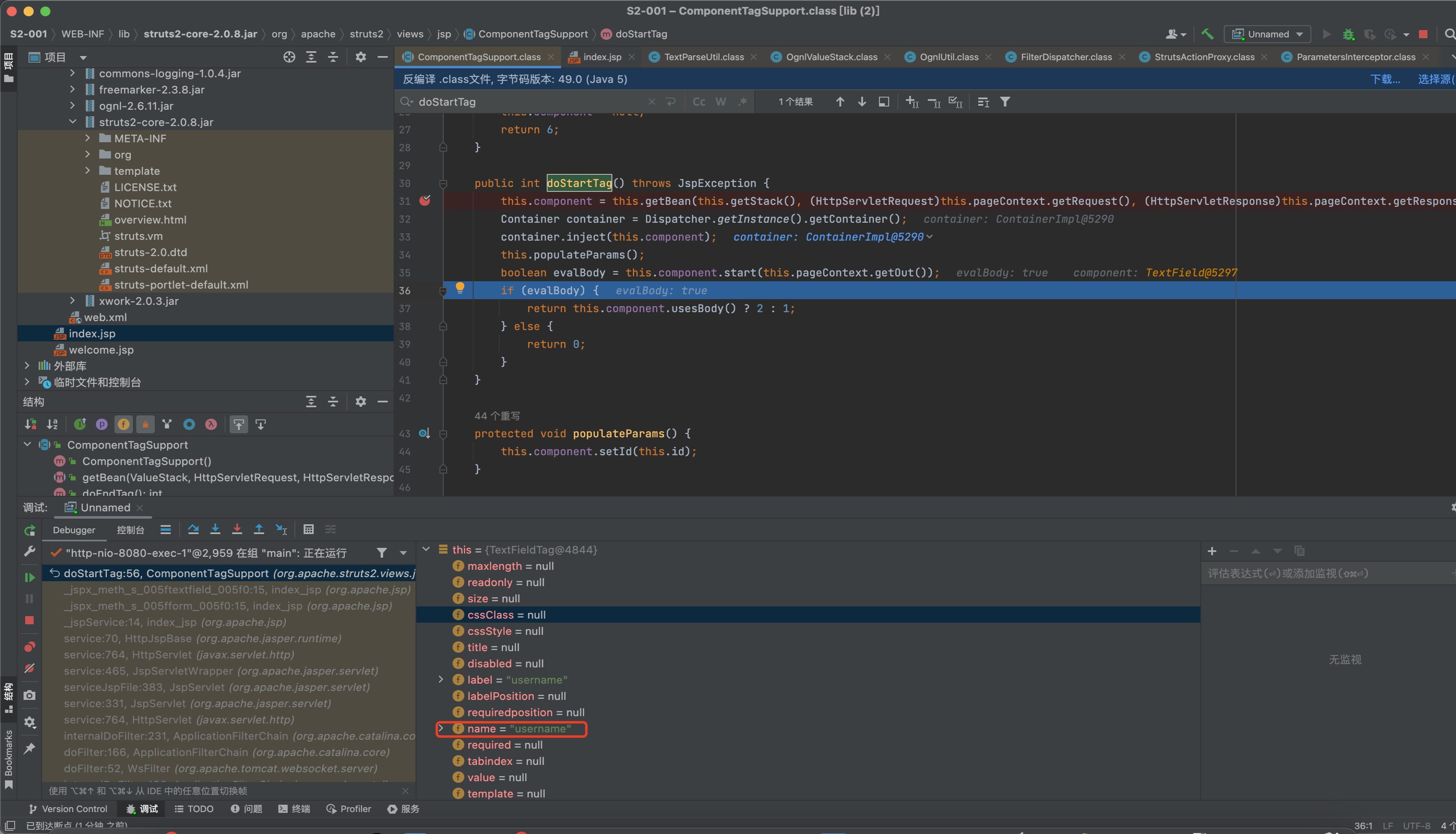Click the camera thread dump icon
This screenshot has height=834, width=1456.
tap(30, 695)
